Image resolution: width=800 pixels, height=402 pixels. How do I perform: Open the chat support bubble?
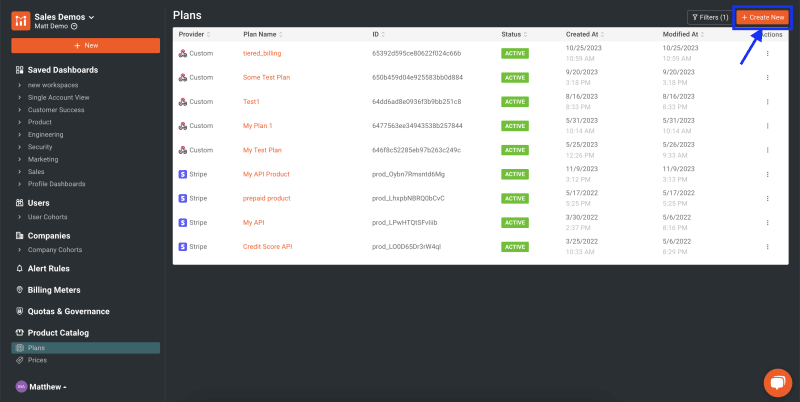tap(777, 382)
